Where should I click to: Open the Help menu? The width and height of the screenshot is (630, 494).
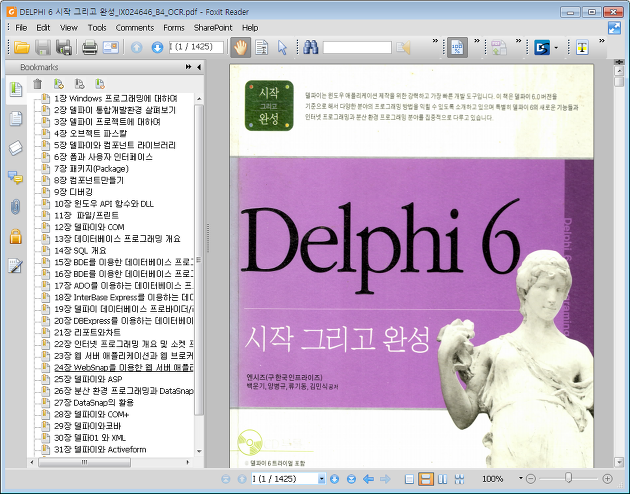(x=250, y=28)
